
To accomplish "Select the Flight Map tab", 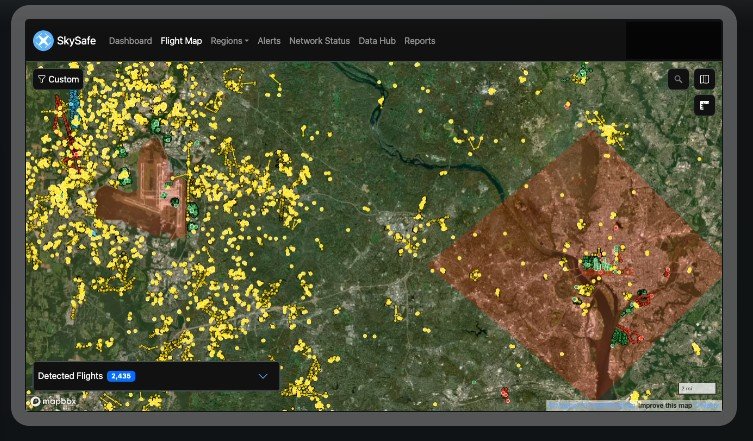I will pos(181,41).
